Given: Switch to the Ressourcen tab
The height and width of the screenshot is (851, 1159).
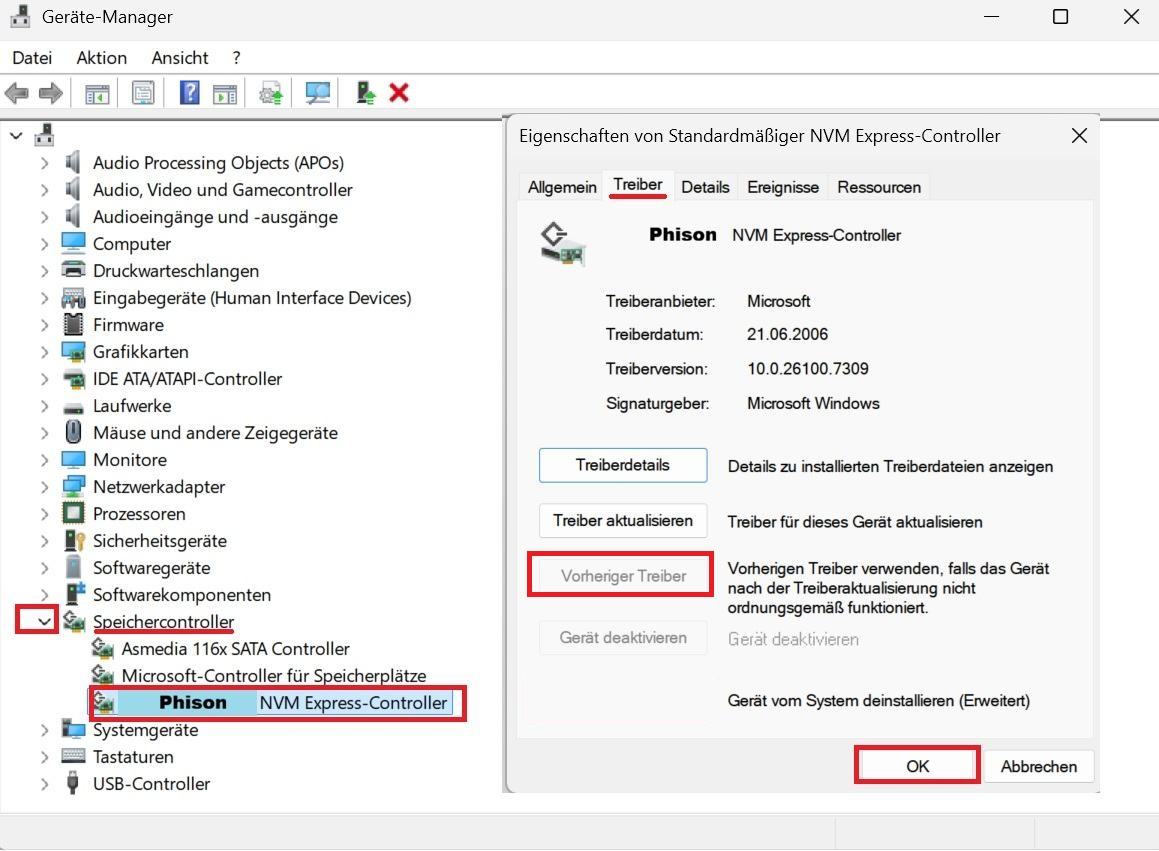Looking at the screenshot, I should click(x=879, y=187).
